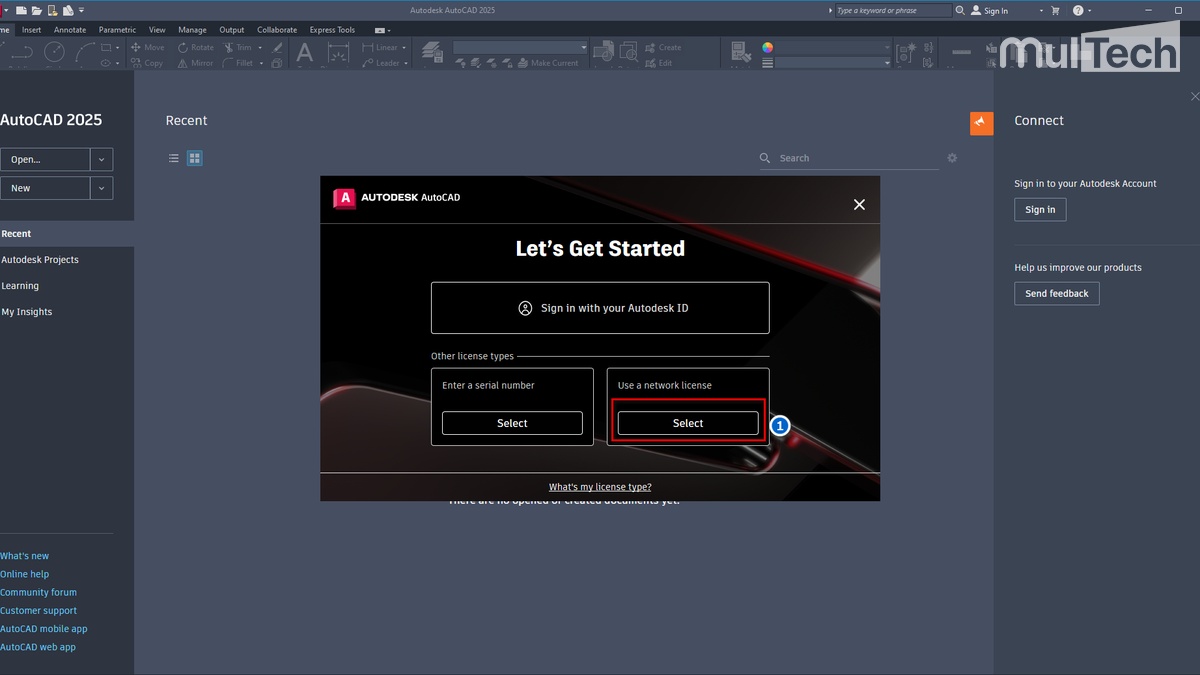Click the Text tool icon in ribbon
The width and height of the screenshot is (1200, 675).
pos(305,53)
